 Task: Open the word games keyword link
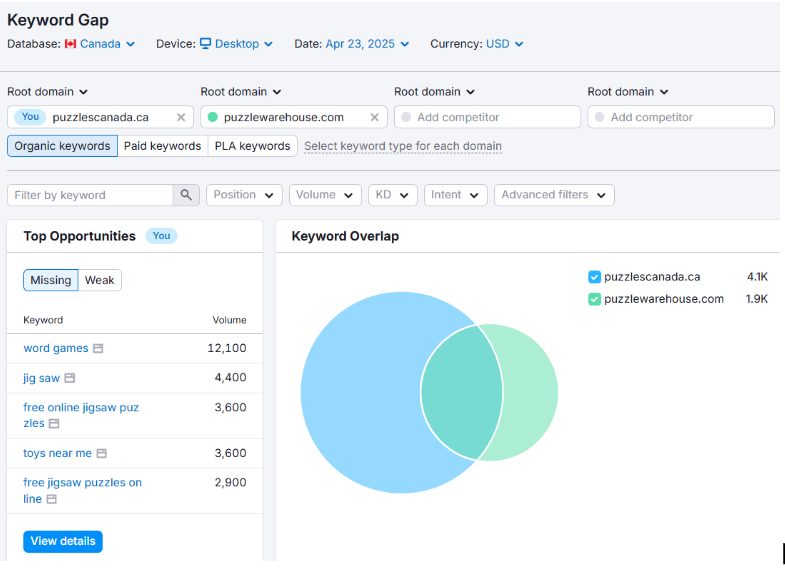(56, 348)
